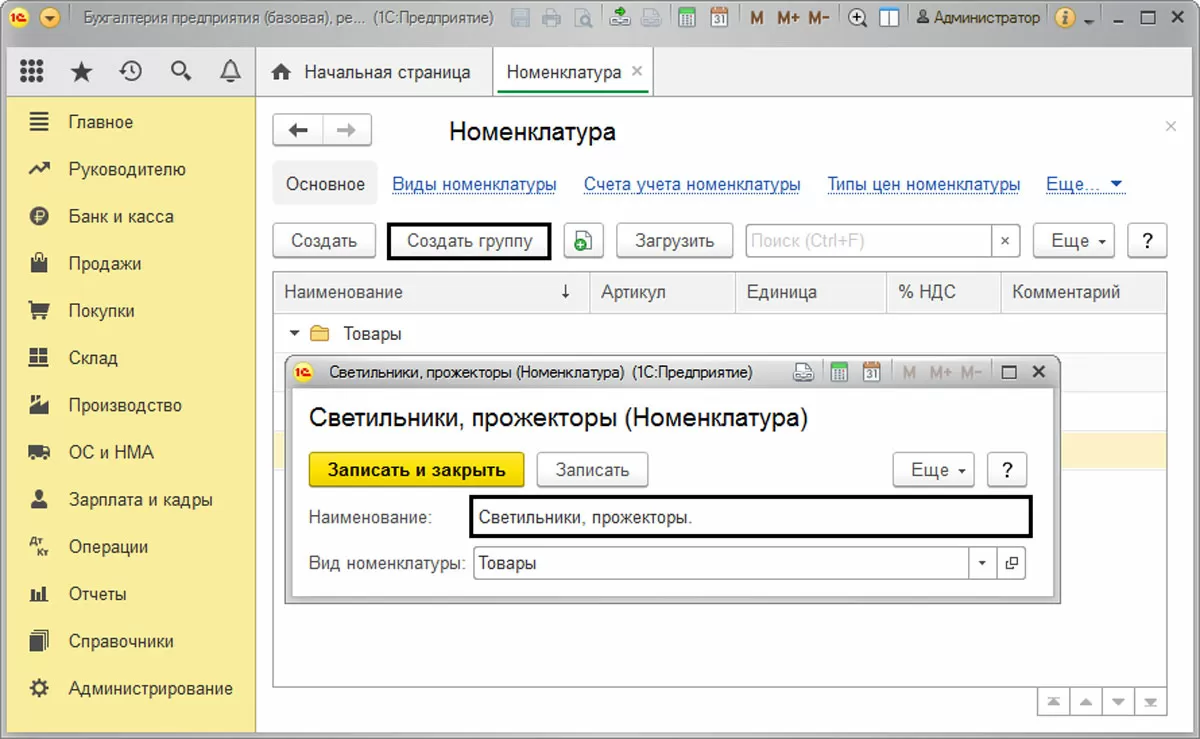Open the Продажи section
Image resolution: width=1200 pixels, height=739 pixels.
(x=105, y=264)
